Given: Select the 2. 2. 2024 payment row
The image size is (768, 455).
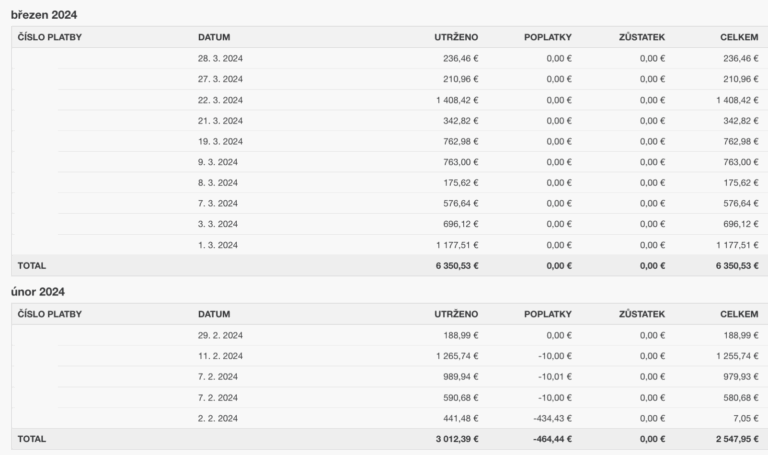Looking at the screenshot, I should (389, 418).
